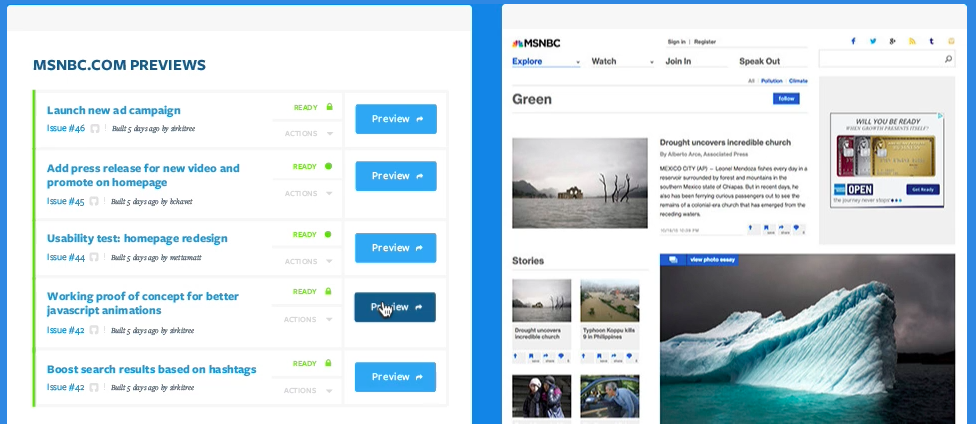This screenshot has width=976, height=434.
Task: Open Drought uncovers incredible church headline
Action: coord(725,143)
